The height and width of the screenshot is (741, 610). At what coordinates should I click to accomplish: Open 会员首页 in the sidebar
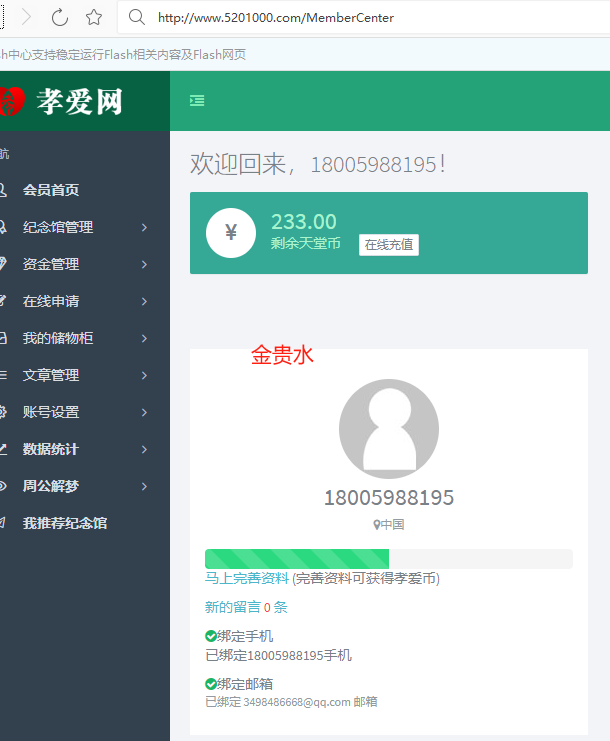pyautogui.click(x=51, y=190)
